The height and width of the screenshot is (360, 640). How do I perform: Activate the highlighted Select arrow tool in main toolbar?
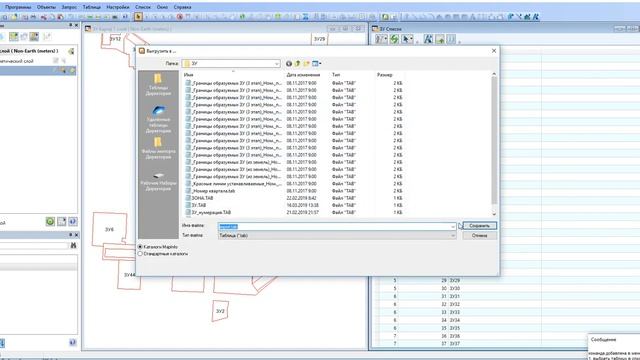(138, 17)
